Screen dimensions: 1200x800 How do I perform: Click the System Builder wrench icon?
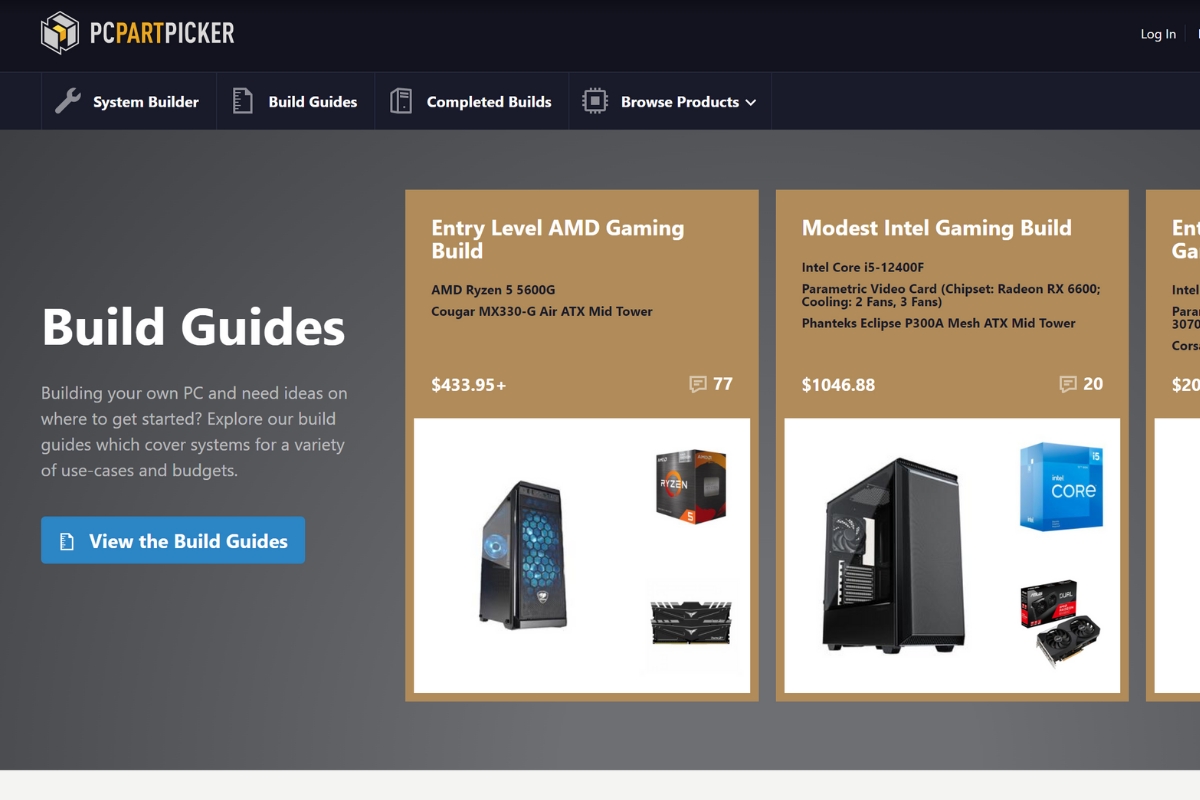pos(68,101)
